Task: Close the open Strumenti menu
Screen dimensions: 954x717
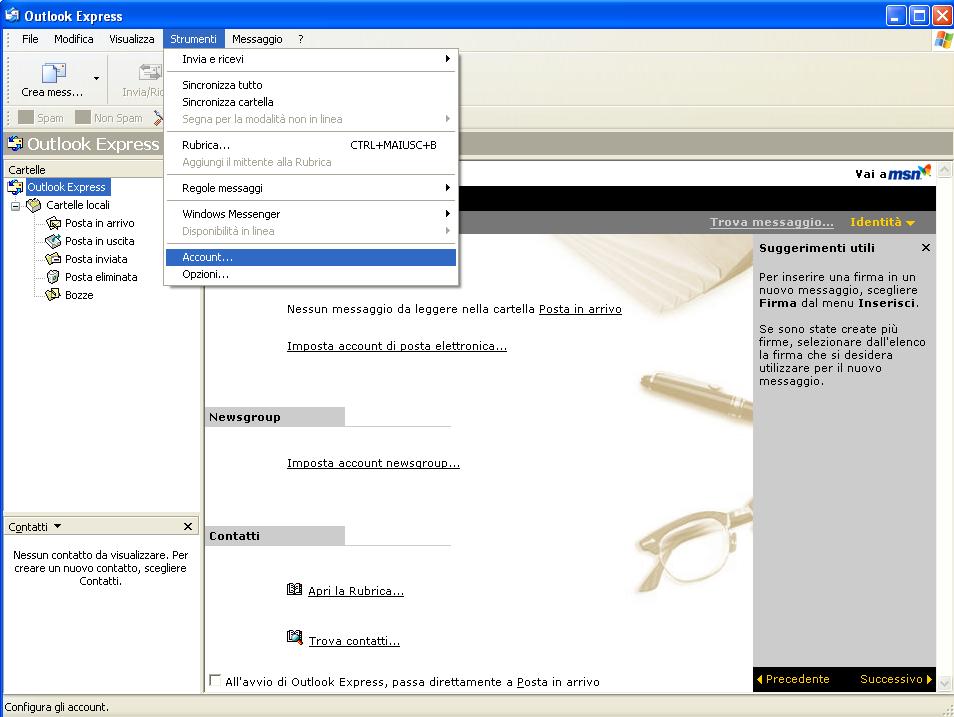Action: coord(193,39)
